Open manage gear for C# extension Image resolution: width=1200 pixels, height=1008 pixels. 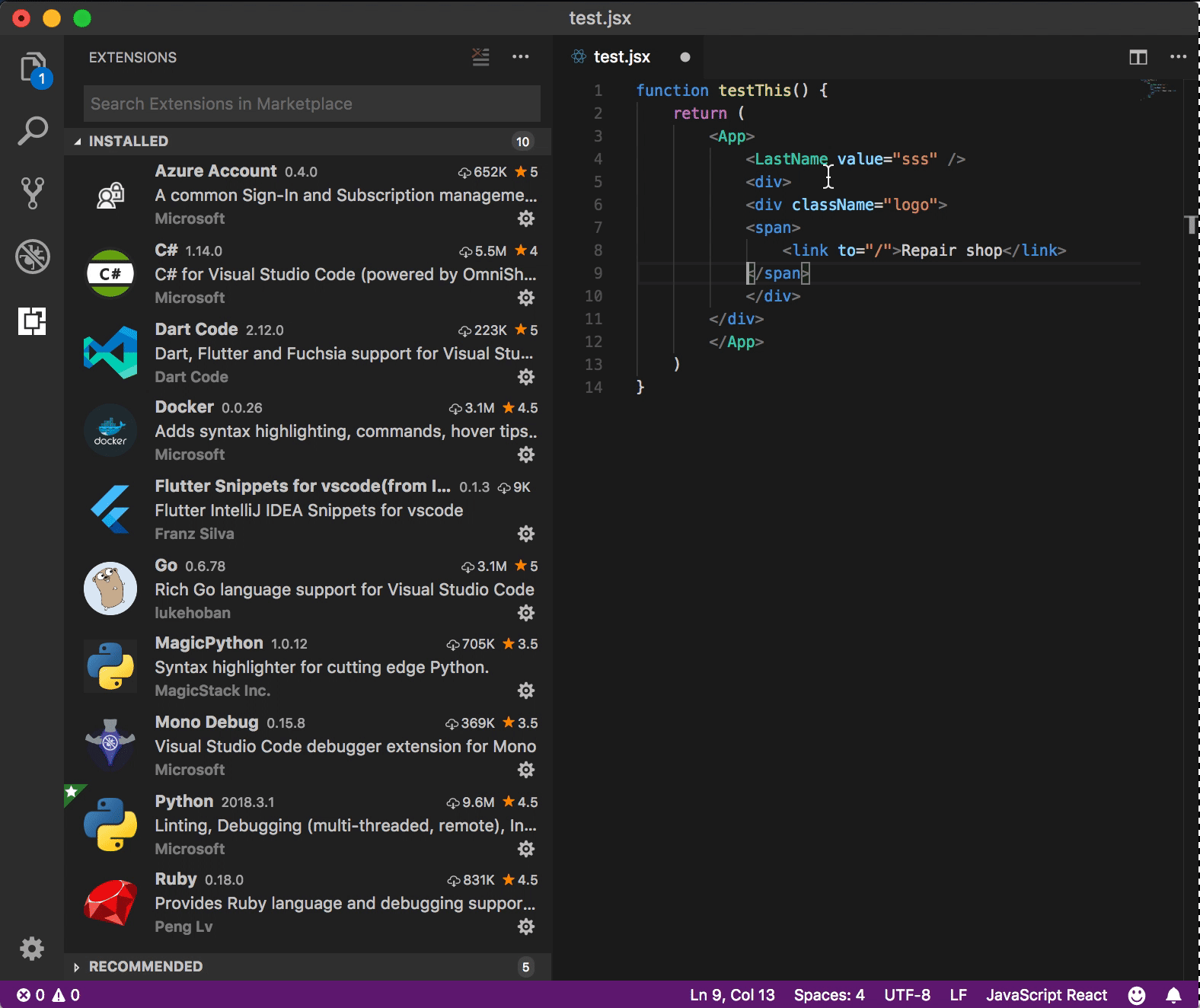[526, 298]
